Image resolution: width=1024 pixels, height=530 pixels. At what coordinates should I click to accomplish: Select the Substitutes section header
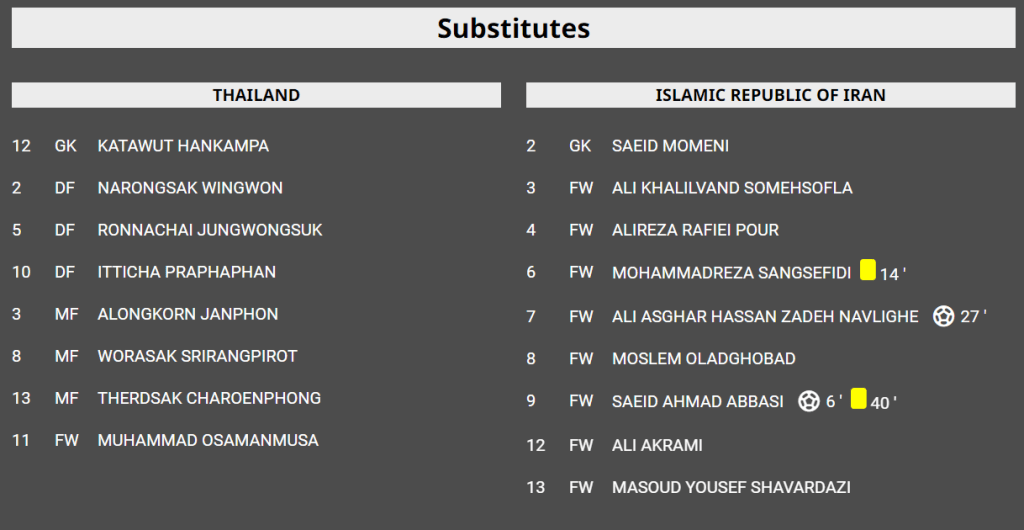point(512,29)
